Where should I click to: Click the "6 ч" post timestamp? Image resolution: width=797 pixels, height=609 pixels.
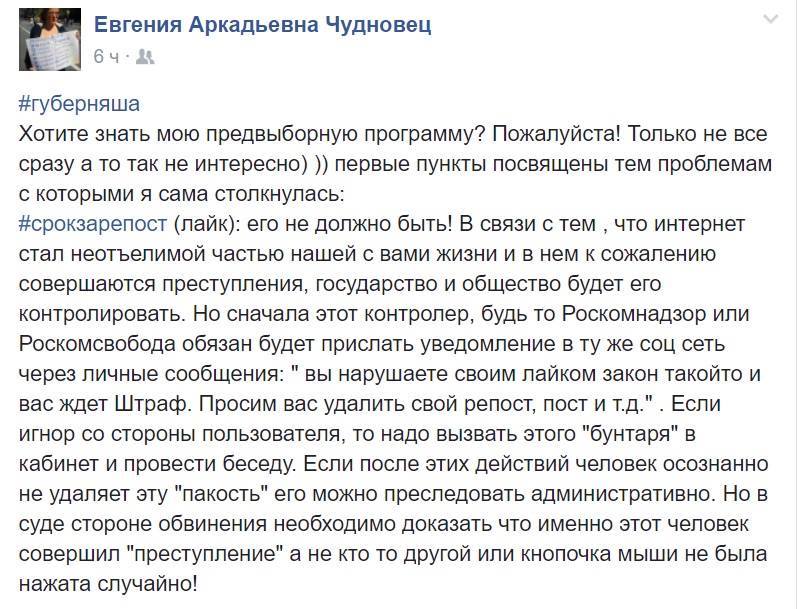[x=104, y=57]
